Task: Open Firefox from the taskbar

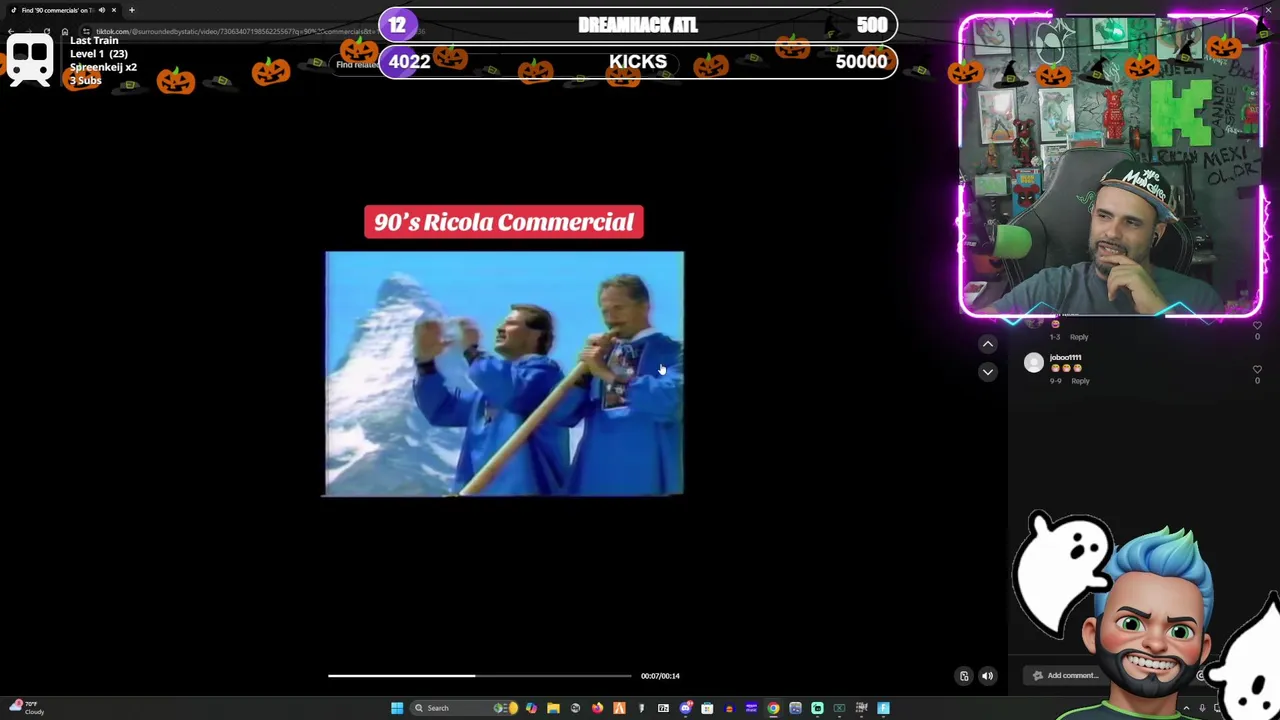Action: tap(597, 708)
